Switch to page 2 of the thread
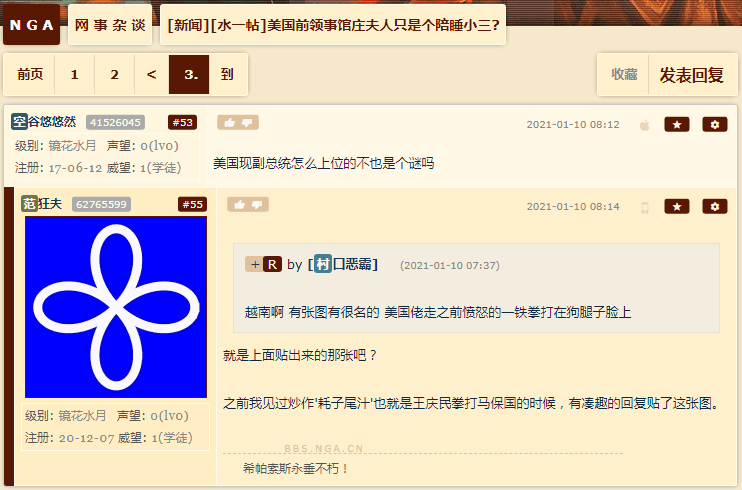Viewport: 742px width, 490px height. pyautogui.click(x=115, y=74)
